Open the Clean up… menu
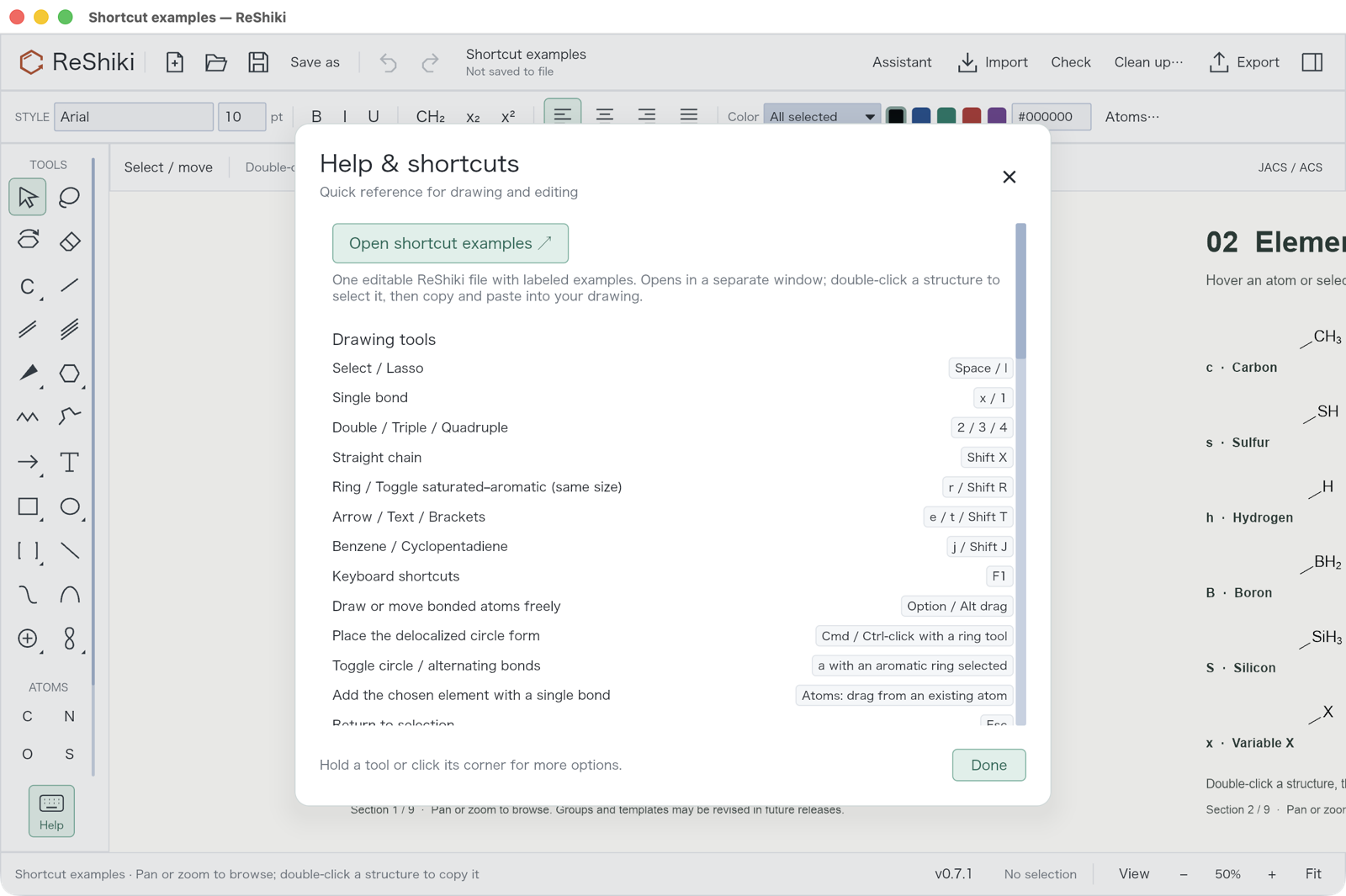This screenshot has height=896, width=1346. 1148,62
